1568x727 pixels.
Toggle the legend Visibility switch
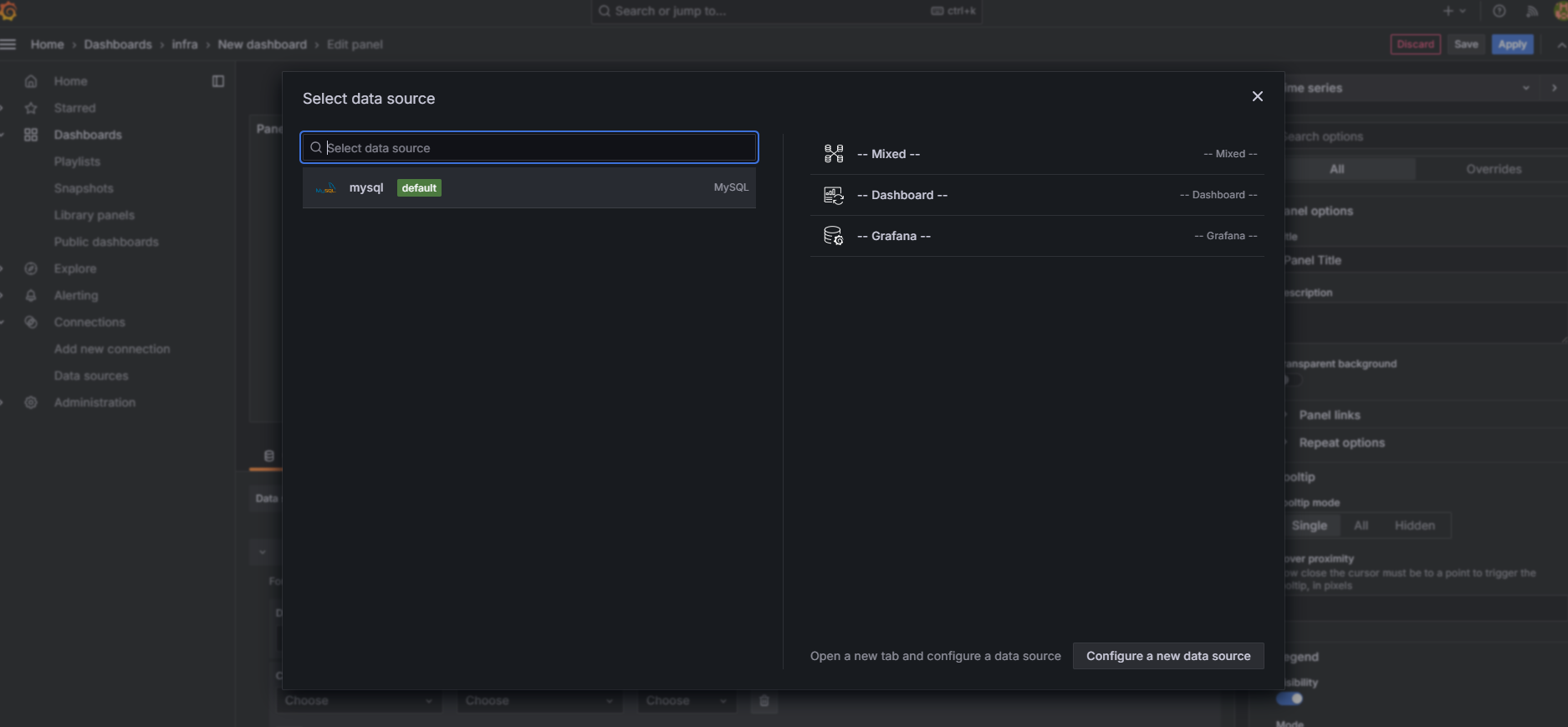click(1290, 699)
